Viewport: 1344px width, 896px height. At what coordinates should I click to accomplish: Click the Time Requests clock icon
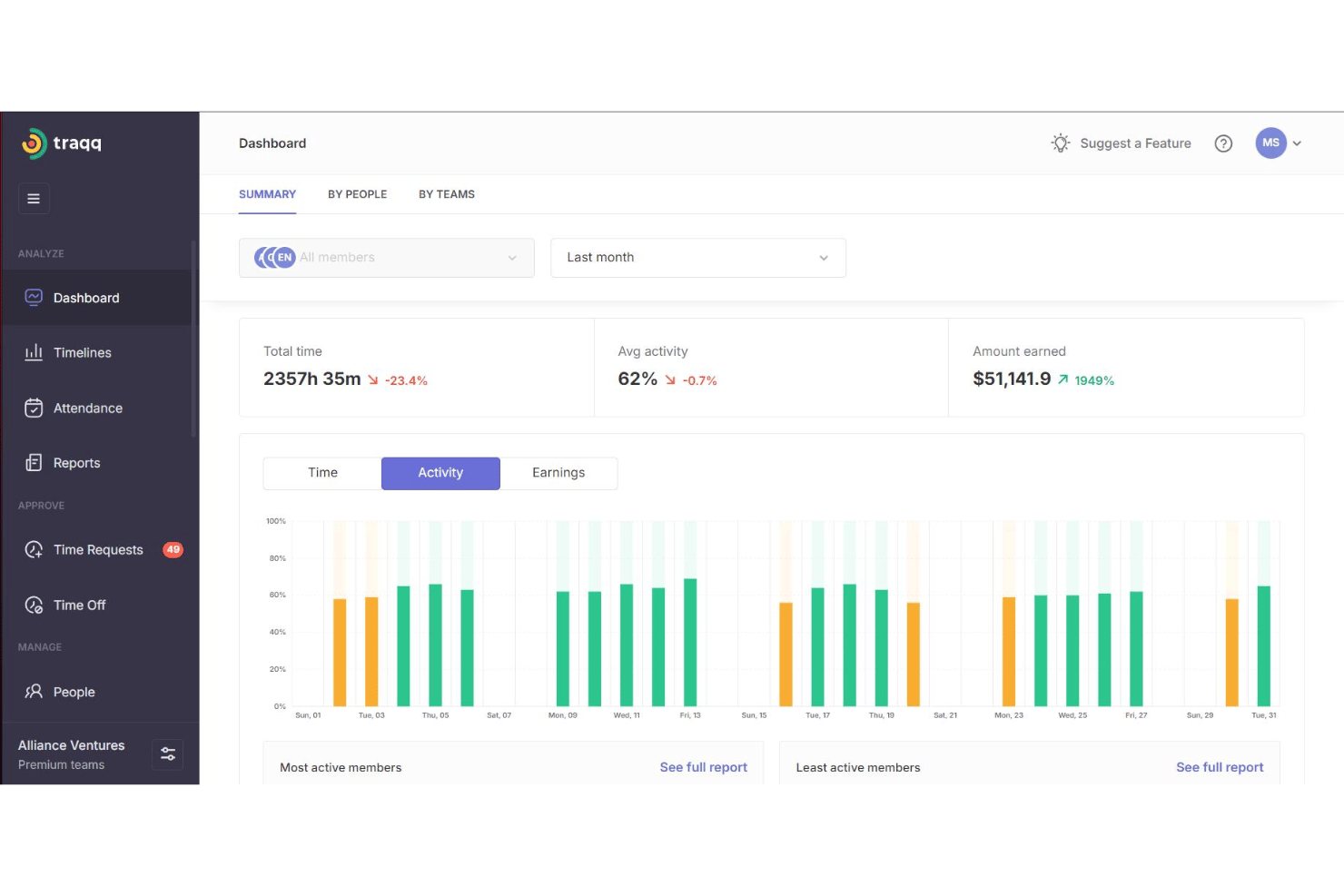[x=34, y=549]
